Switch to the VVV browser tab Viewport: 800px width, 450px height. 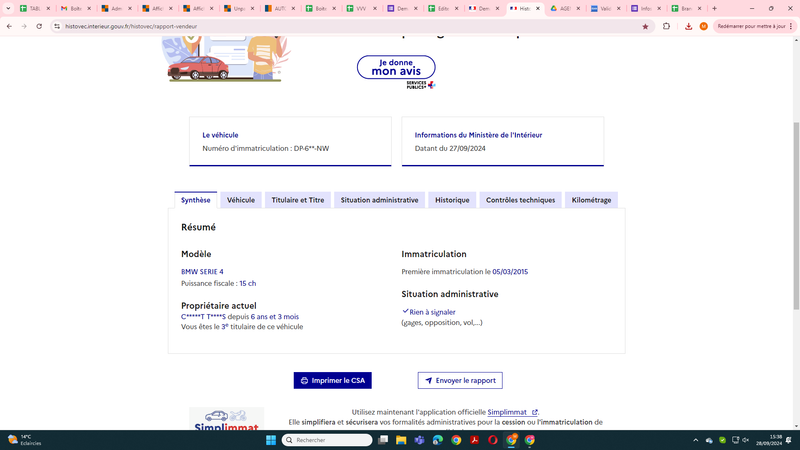[361, 8]
